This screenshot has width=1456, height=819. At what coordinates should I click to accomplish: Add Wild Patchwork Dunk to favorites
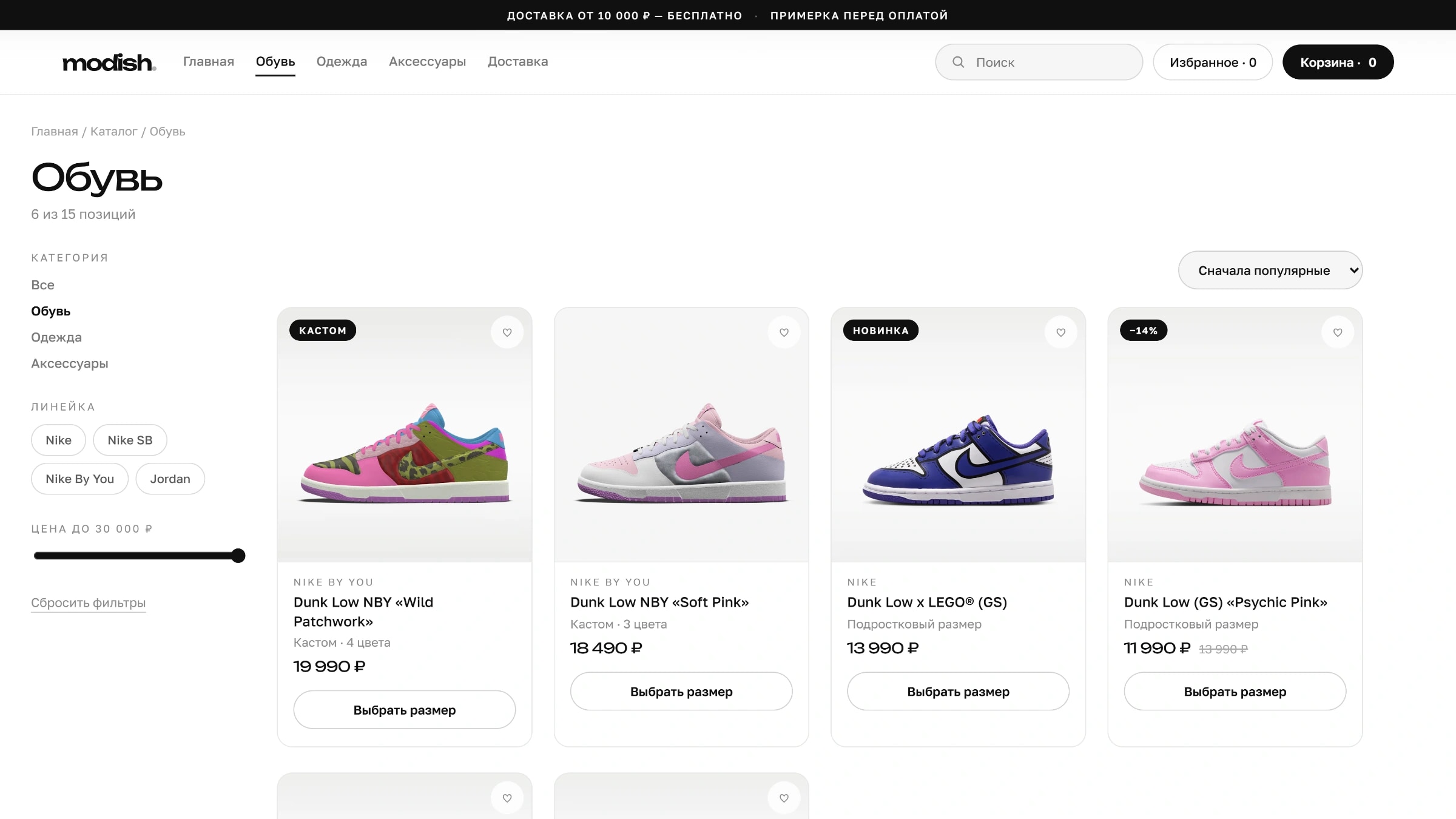tap(507, 332)
